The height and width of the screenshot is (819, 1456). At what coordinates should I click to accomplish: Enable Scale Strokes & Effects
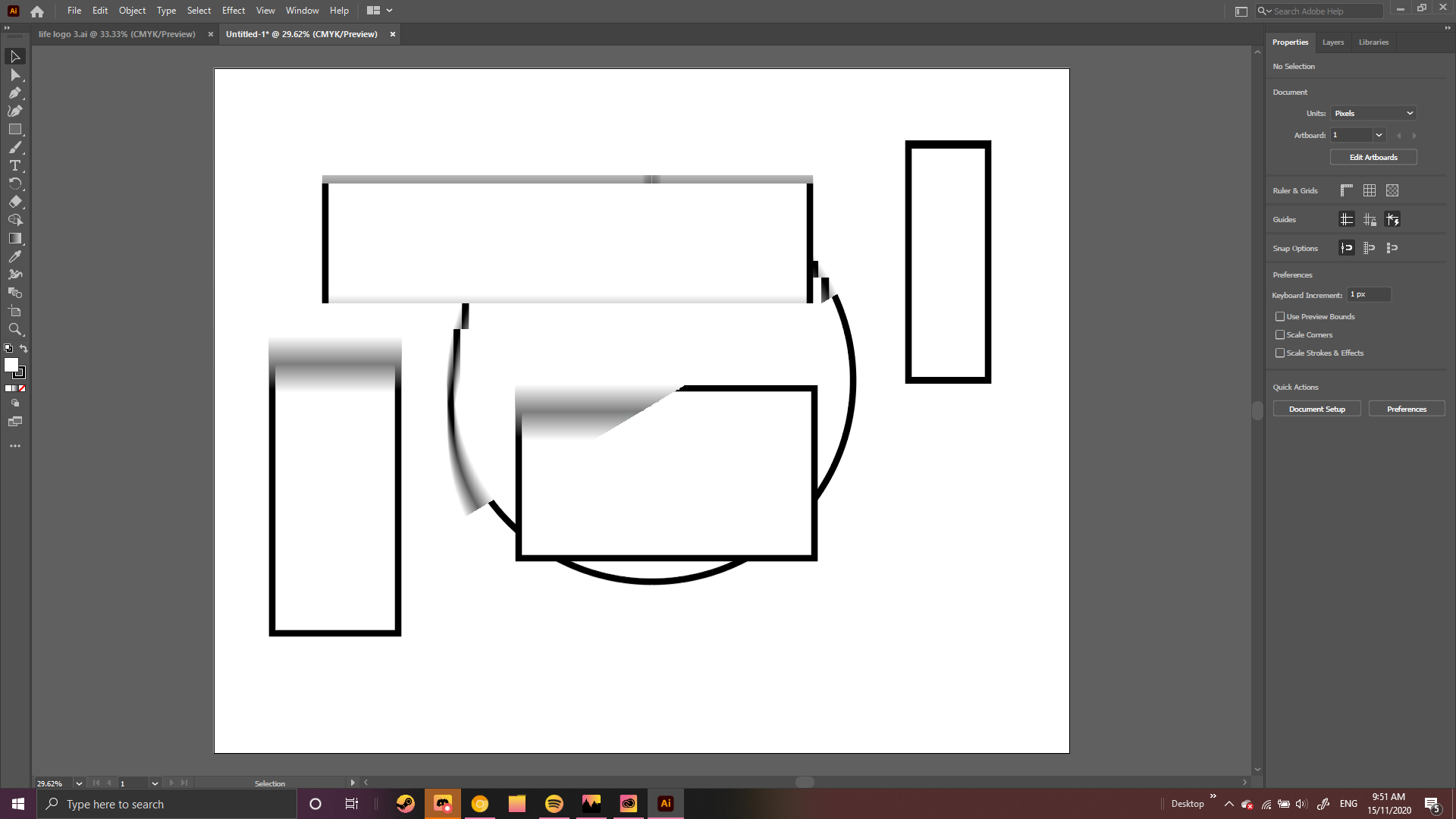(1281, 353)
